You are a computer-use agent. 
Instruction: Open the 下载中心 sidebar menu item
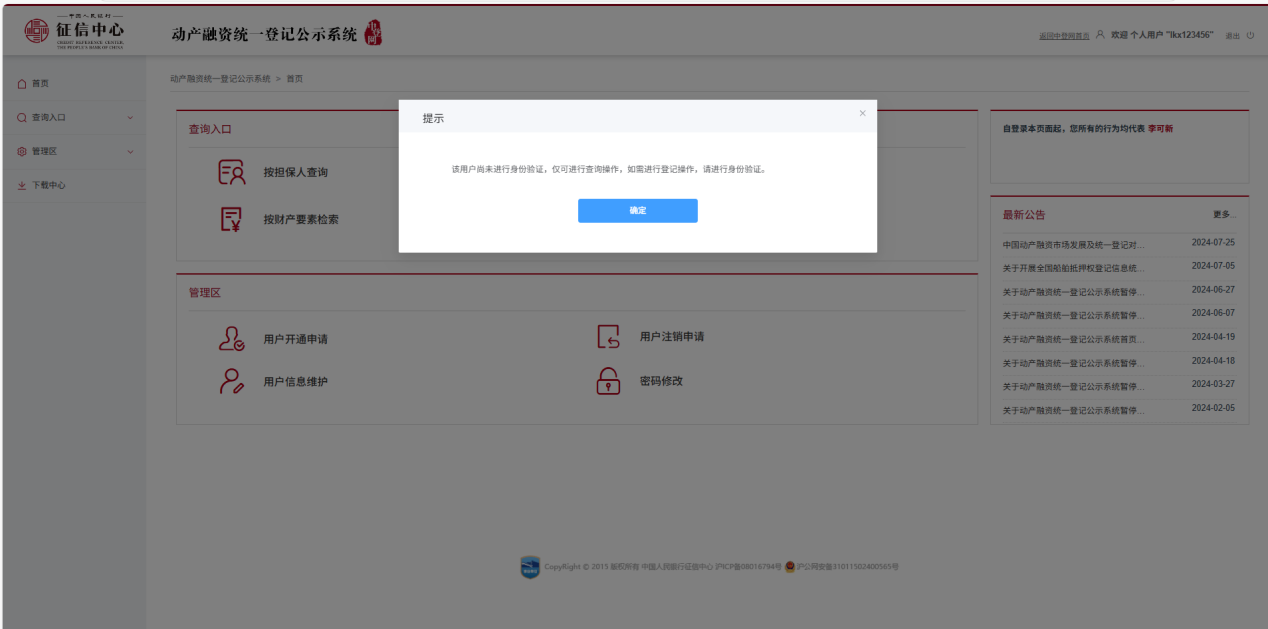73,186
